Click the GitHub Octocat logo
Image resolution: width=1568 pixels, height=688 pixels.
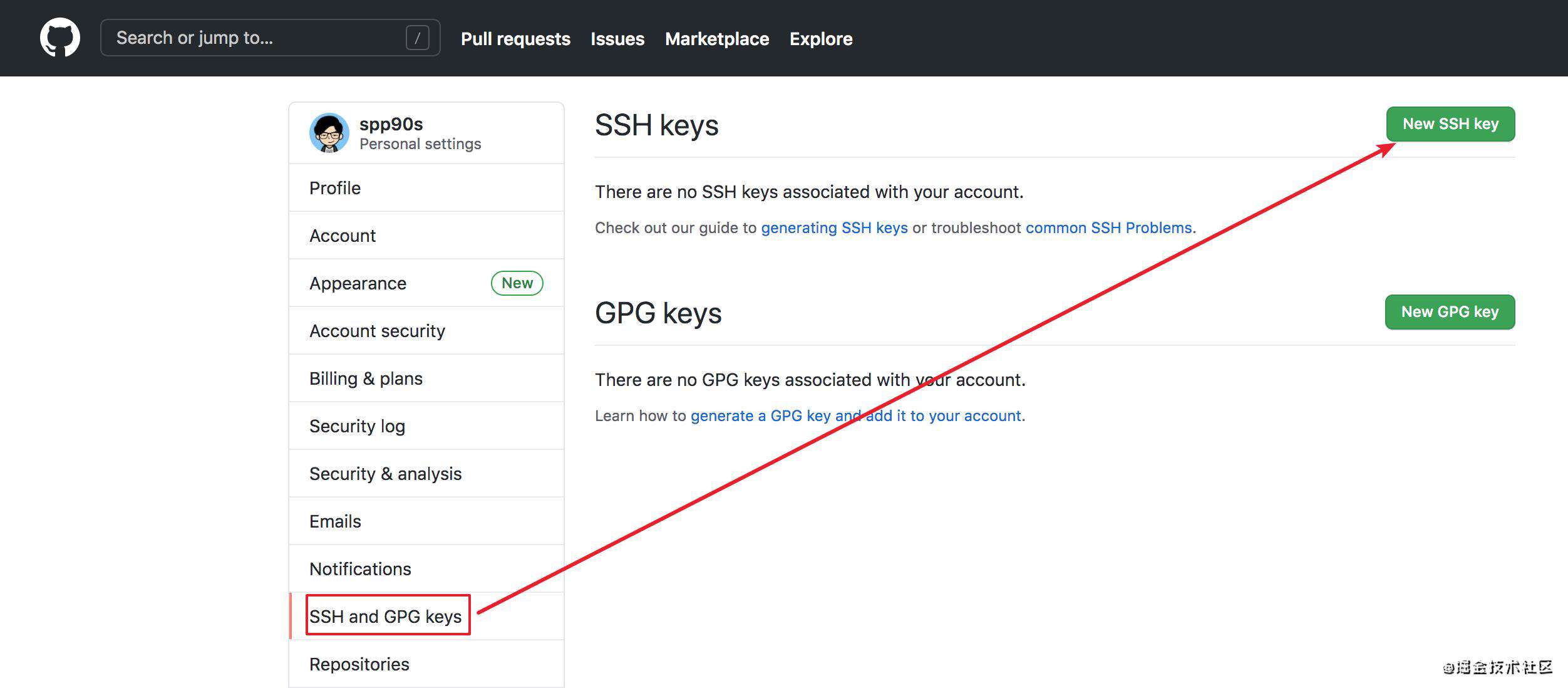pos(60,38)
